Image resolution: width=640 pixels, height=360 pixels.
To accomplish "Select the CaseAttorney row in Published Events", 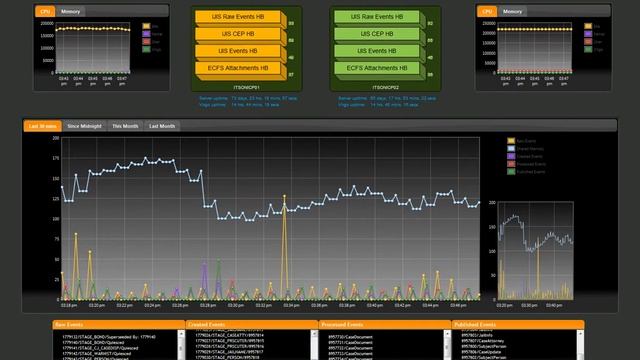I will click(x=482, y=341).
